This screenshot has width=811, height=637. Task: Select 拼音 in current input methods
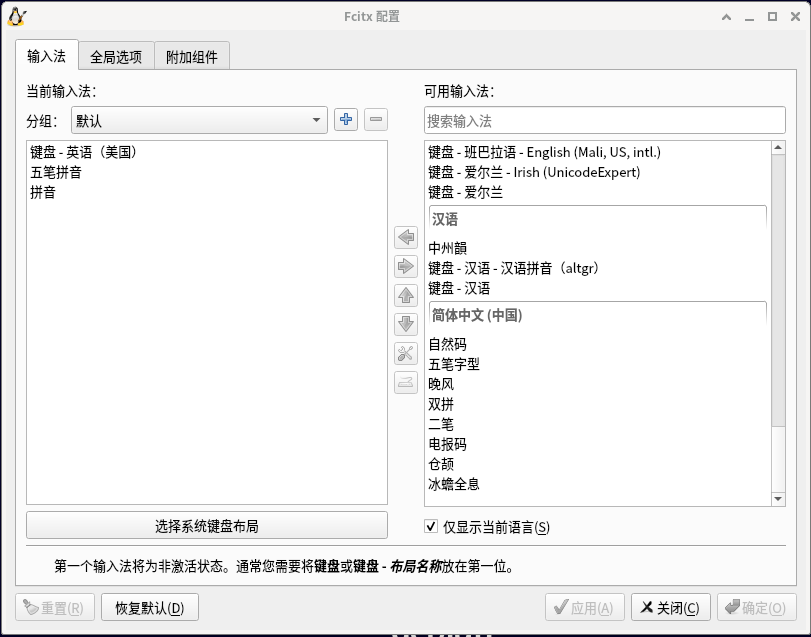207,192
